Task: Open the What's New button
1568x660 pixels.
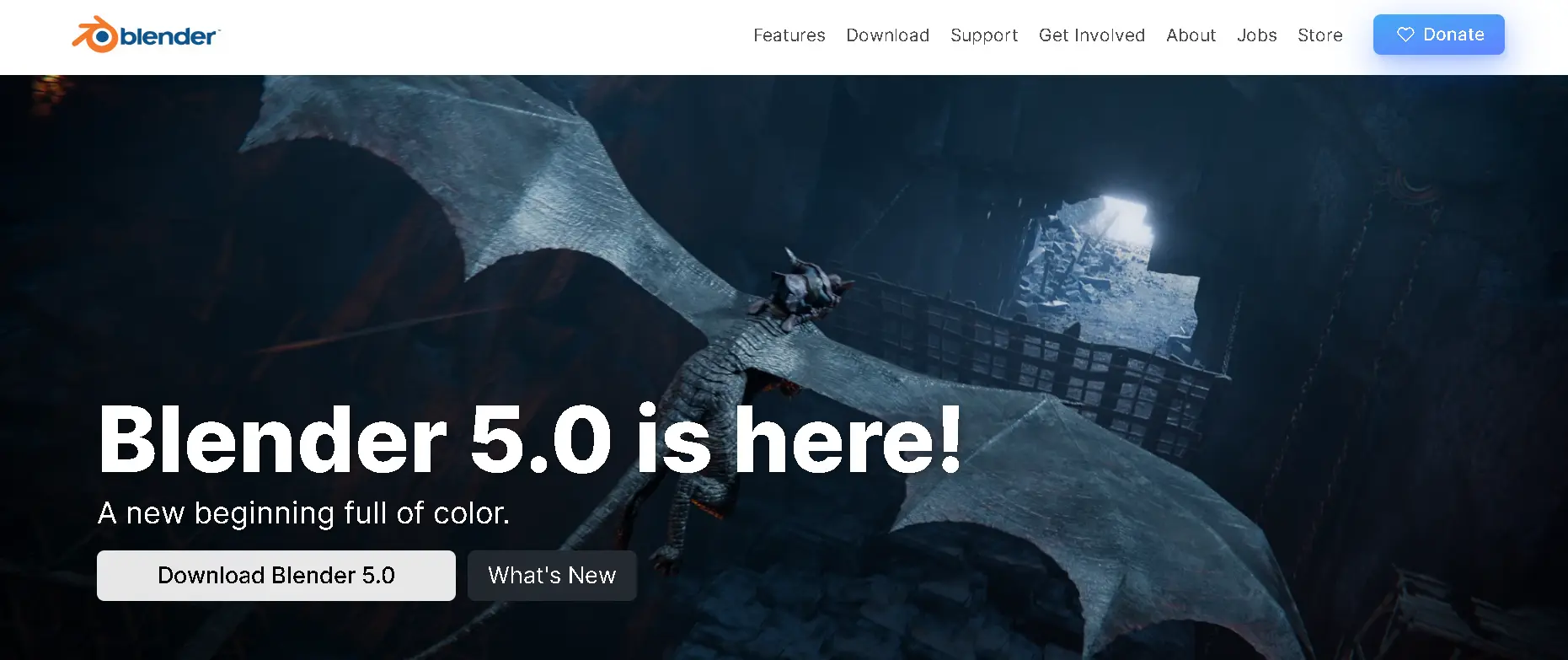Action: 552,576
